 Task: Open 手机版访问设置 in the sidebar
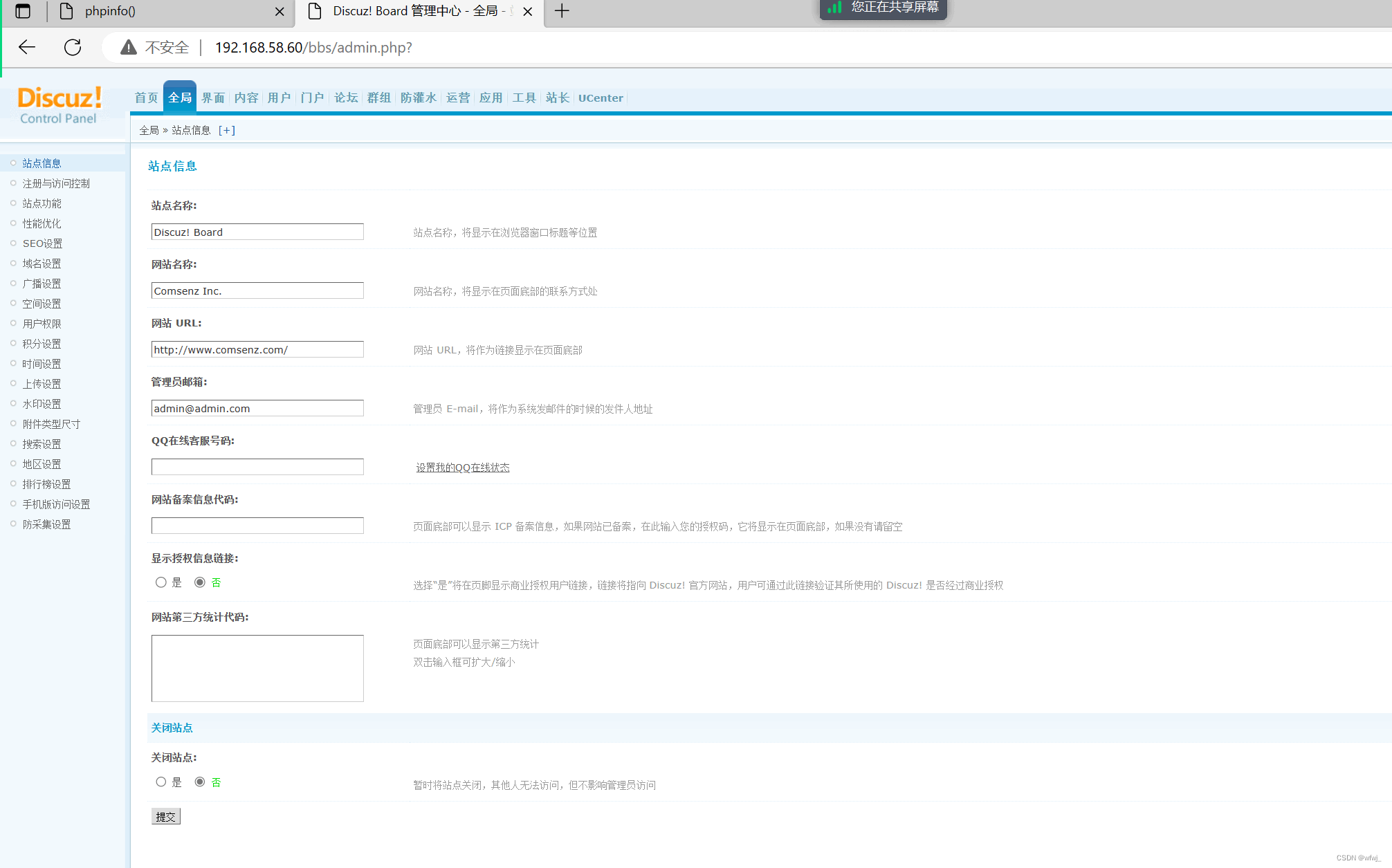56,504
